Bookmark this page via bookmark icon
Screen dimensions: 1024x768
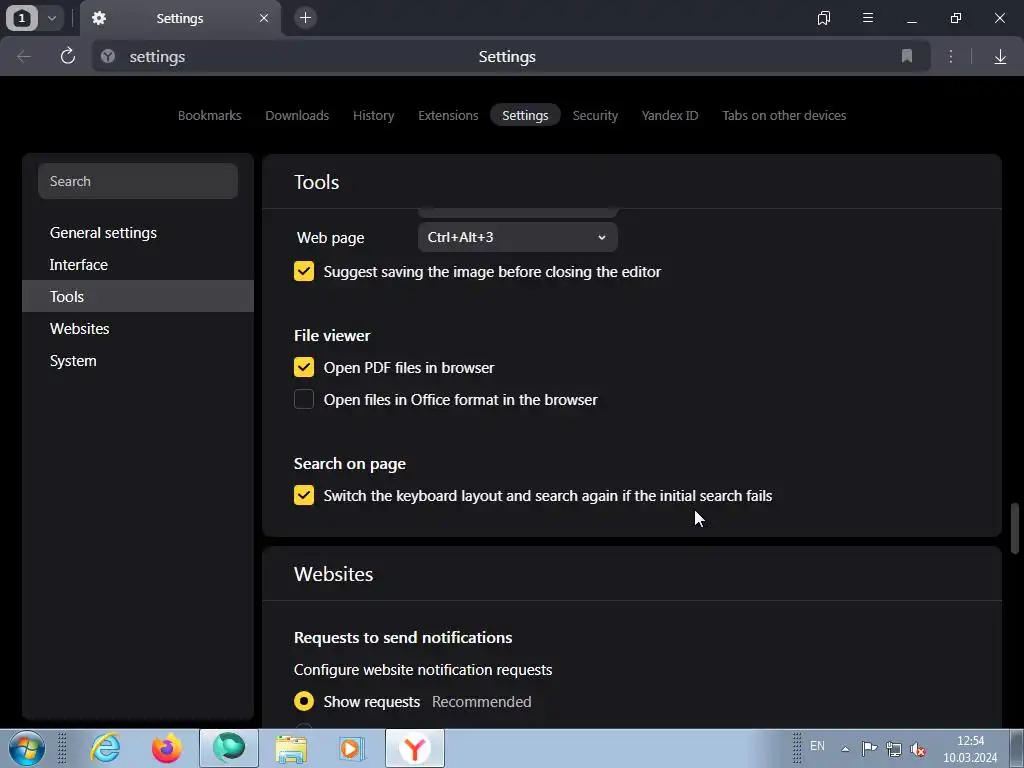click(x=906, y=56)
